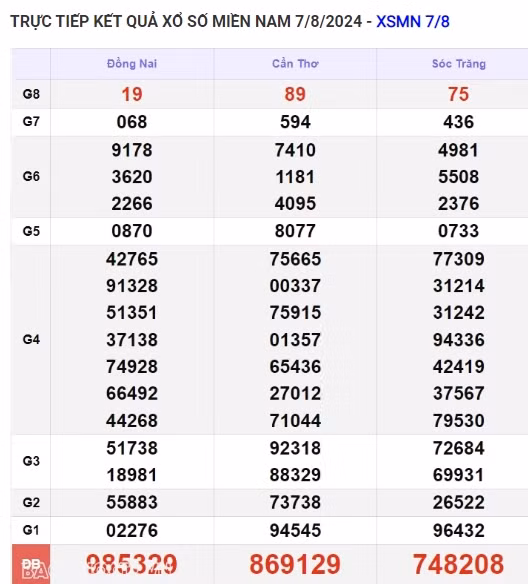The height and width of the screenshot is (584, 528).
Task: Click the page title heading text
Action: point(186,22)
